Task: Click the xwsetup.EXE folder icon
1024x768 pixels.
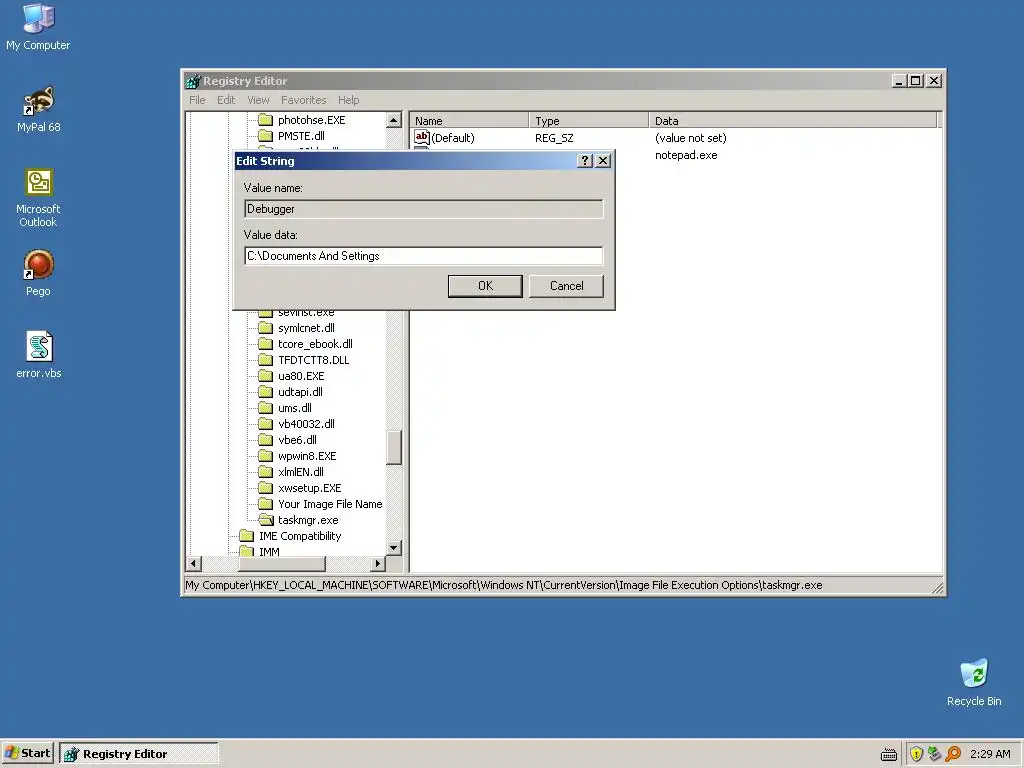Action: (x=265, y=488)
